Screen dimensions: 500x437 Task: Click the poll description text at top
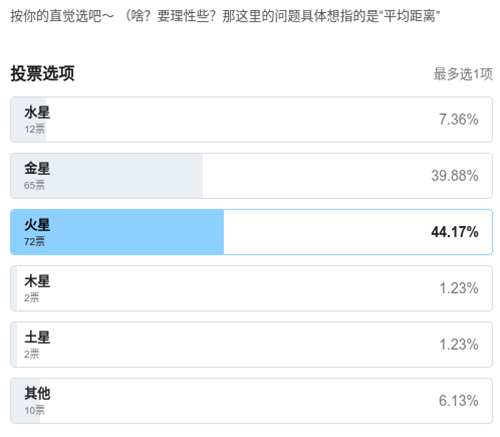click(225, 16)
